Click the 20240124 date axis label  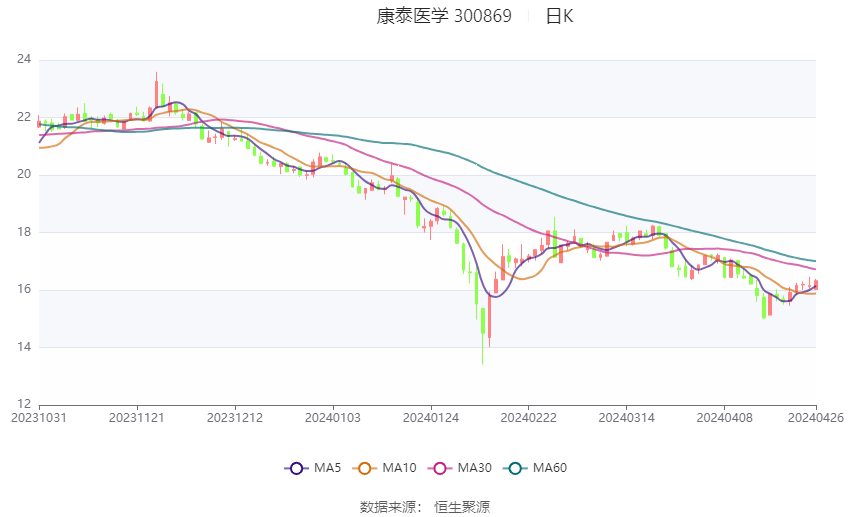click(x=431, y=418)
